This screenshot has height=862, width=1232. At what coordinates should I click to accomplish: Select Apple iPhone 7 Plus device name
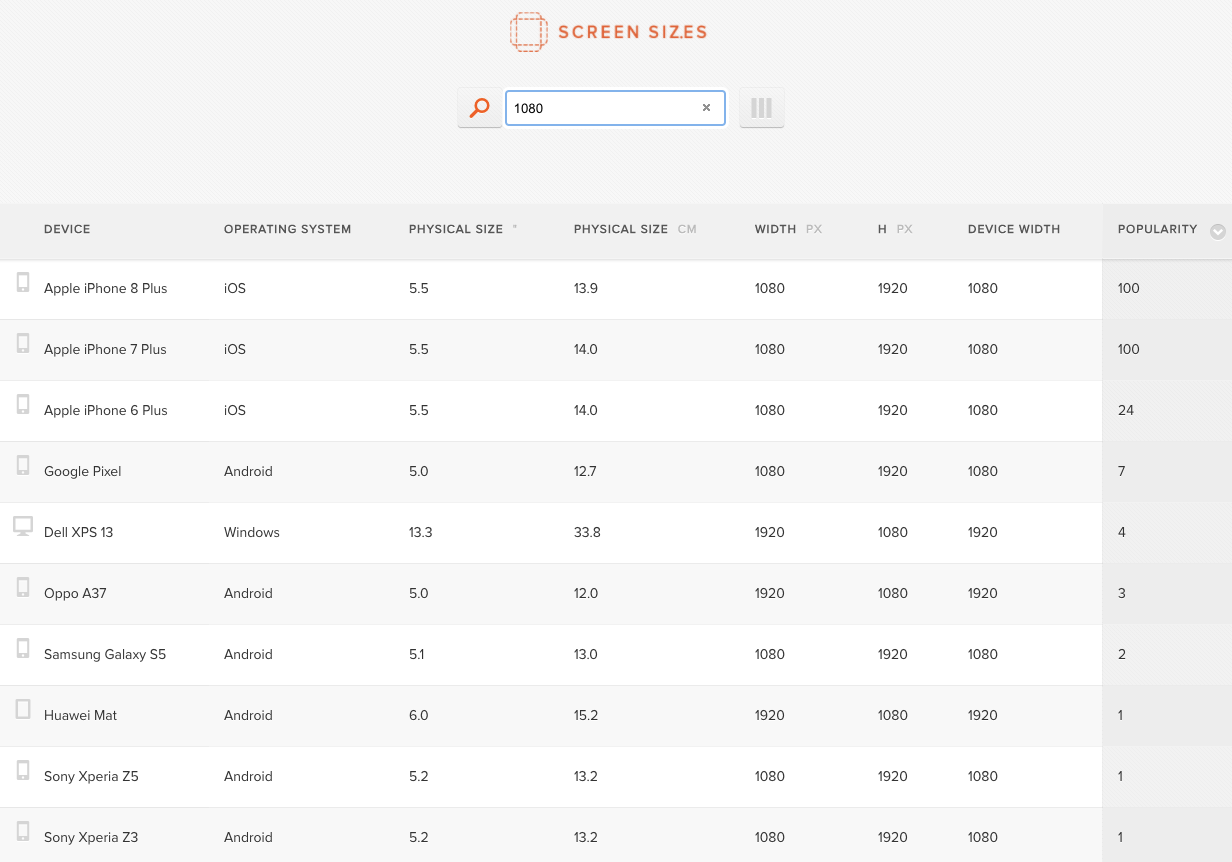tap(105, 349)
